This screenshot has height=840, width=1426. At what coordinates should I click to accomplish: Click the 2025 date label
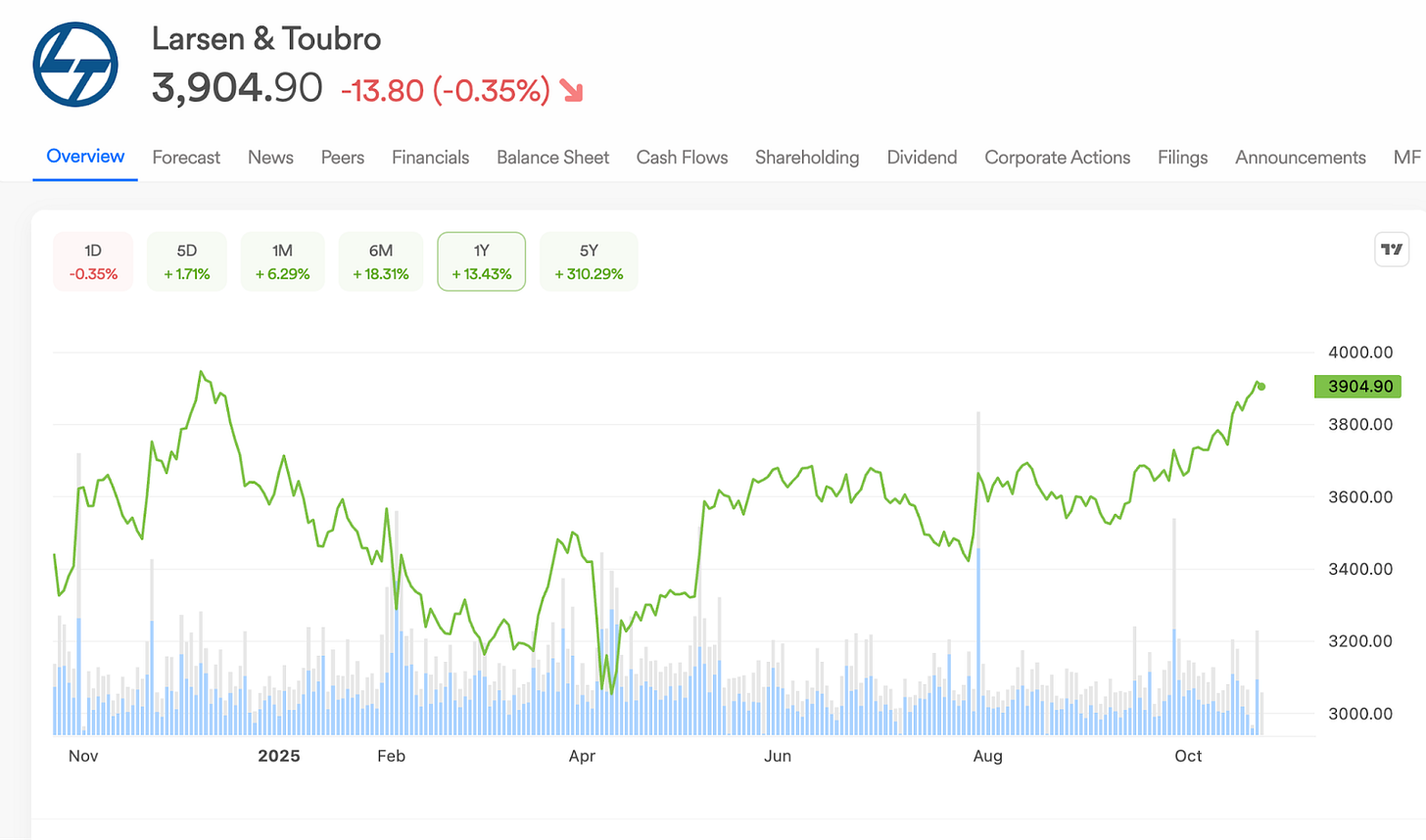279,756
